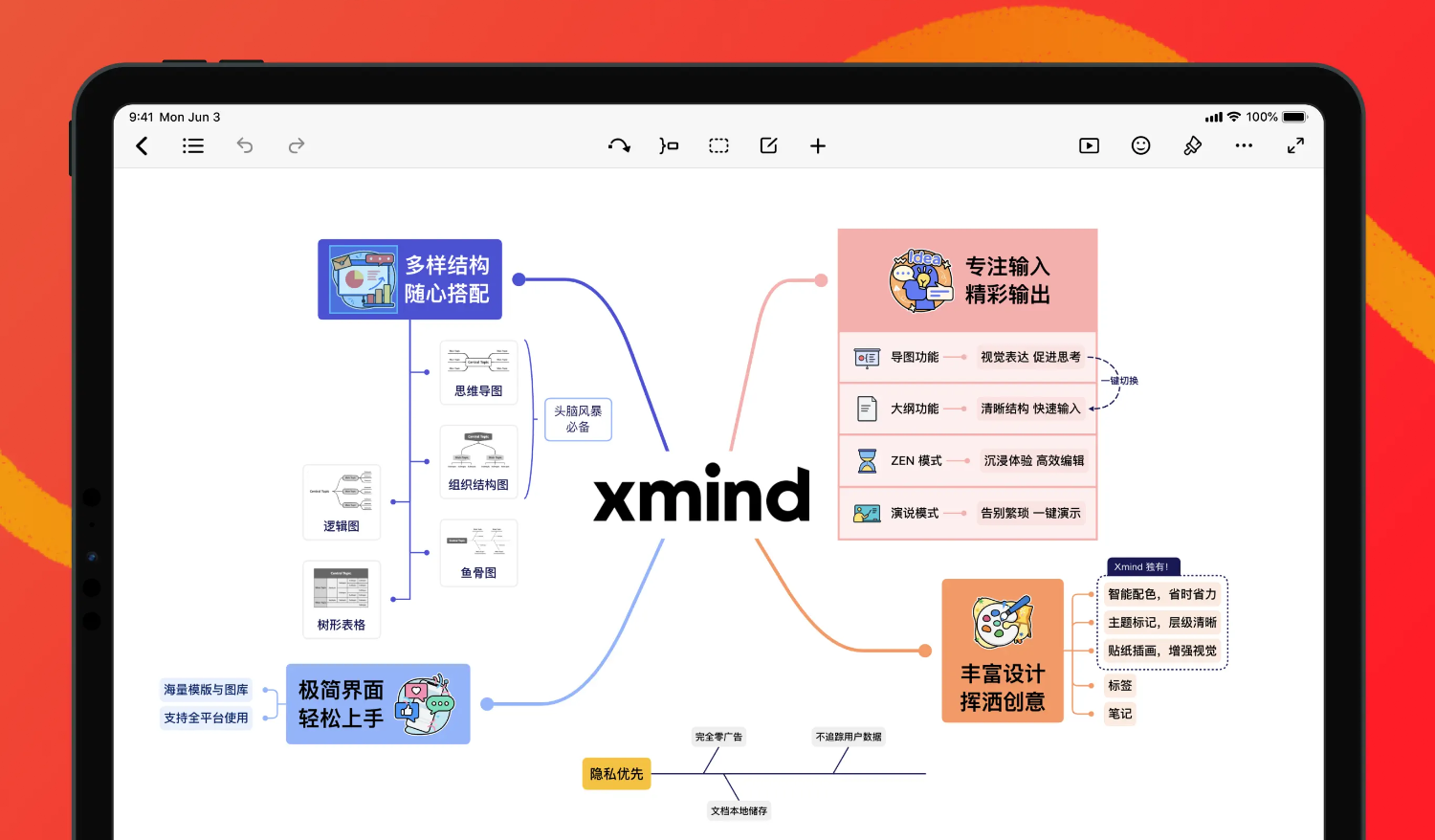Click the undo arrow icon
The width and height of the screenshot is (1435, 840).
pos(245,145)
